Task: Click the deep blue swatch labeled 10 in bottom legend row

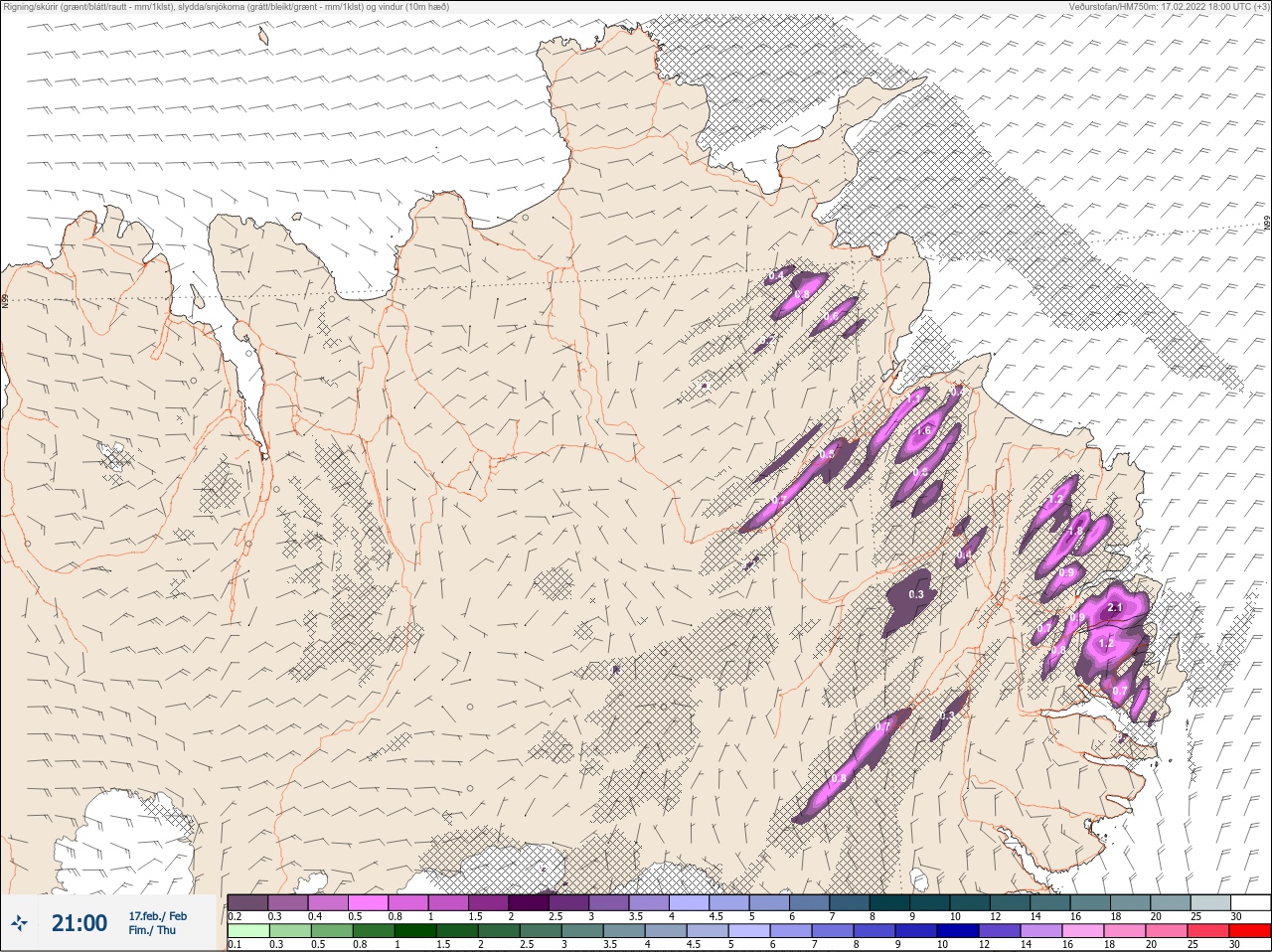Action: pyautogui.click(x=957, y=931)
